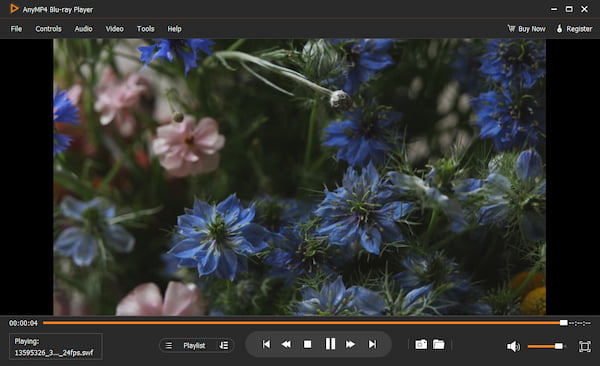The height and width of the screenshot is (366, 600).
Task: Show the playlist list icon
Action: point(169,345)
